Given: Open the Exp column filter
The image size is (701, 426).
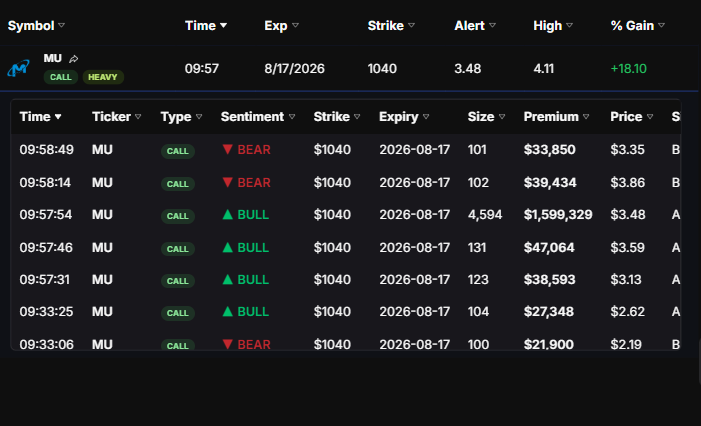Looking at the screenshot, I should [x=295, y=25].
